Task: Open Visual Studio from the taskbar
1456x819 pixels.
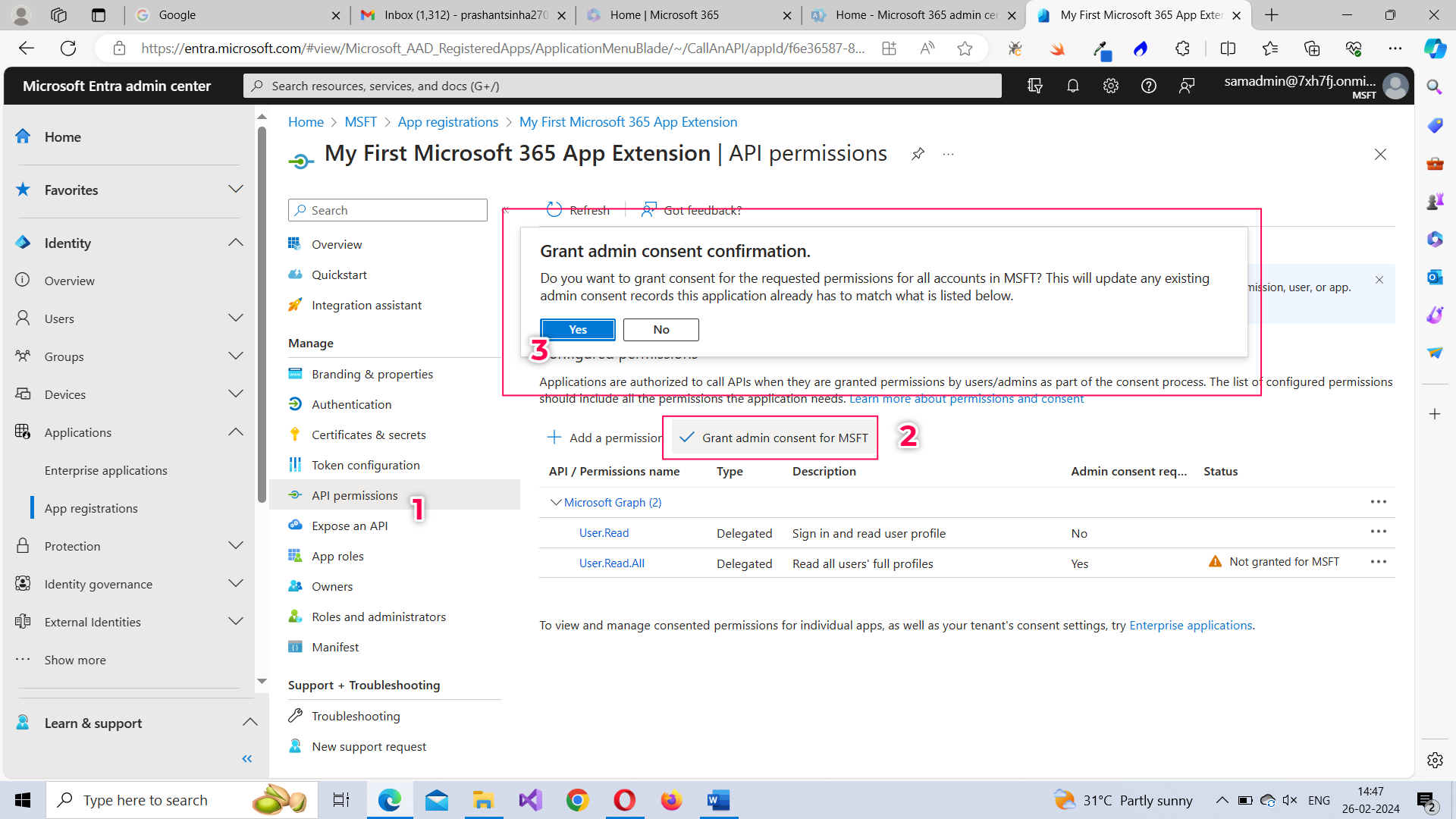Action: [x=531, y=800]
